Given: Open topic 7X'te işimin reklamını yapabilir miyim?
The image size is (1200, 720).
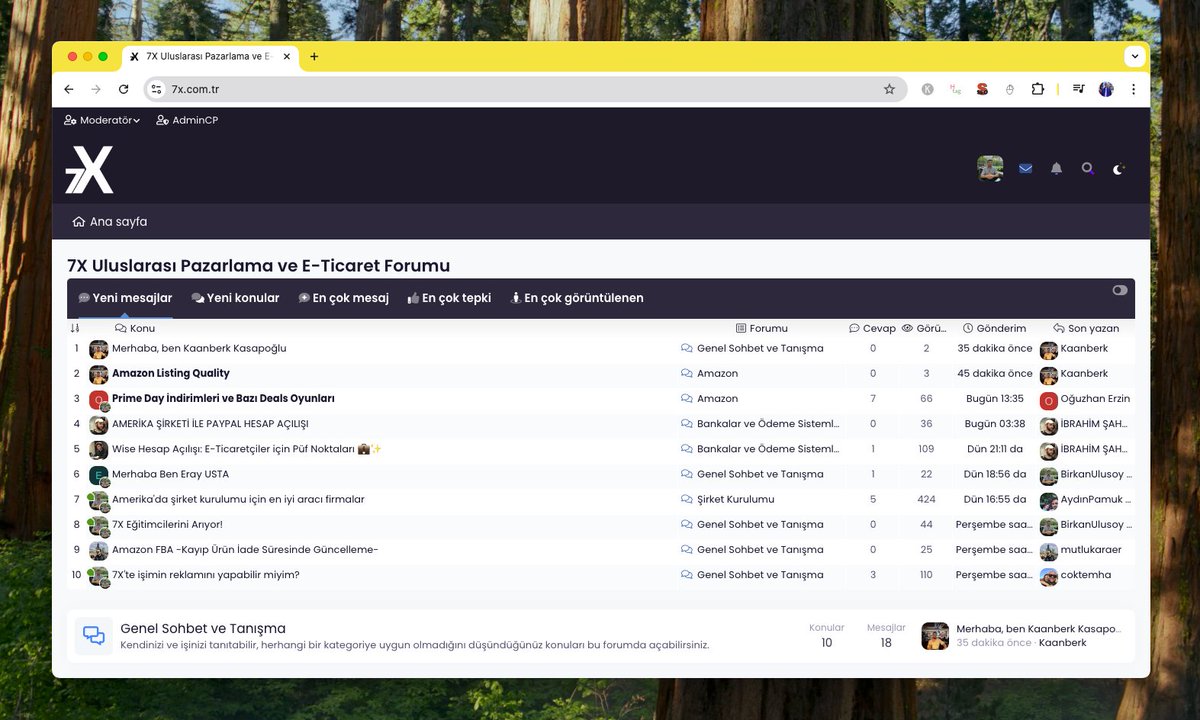Looking at the screenshot, I should 206,574.
